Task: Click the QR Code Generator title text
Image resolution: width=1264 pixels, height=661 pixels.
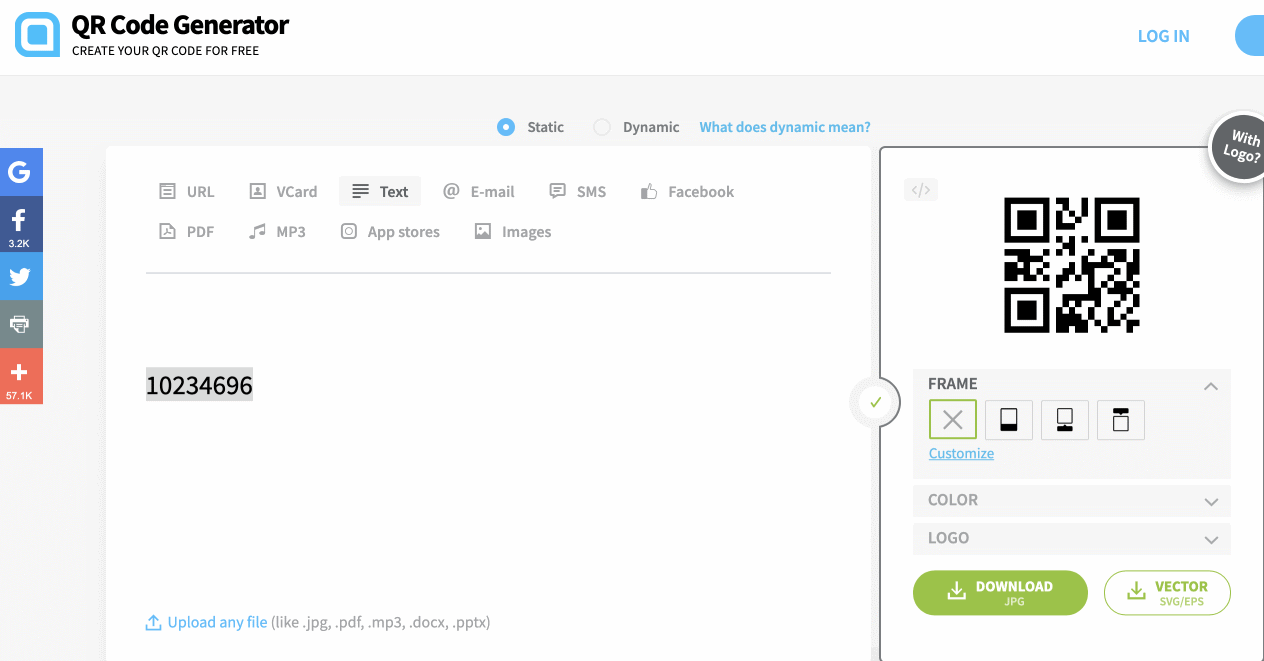Action: (x=180, y=25)
